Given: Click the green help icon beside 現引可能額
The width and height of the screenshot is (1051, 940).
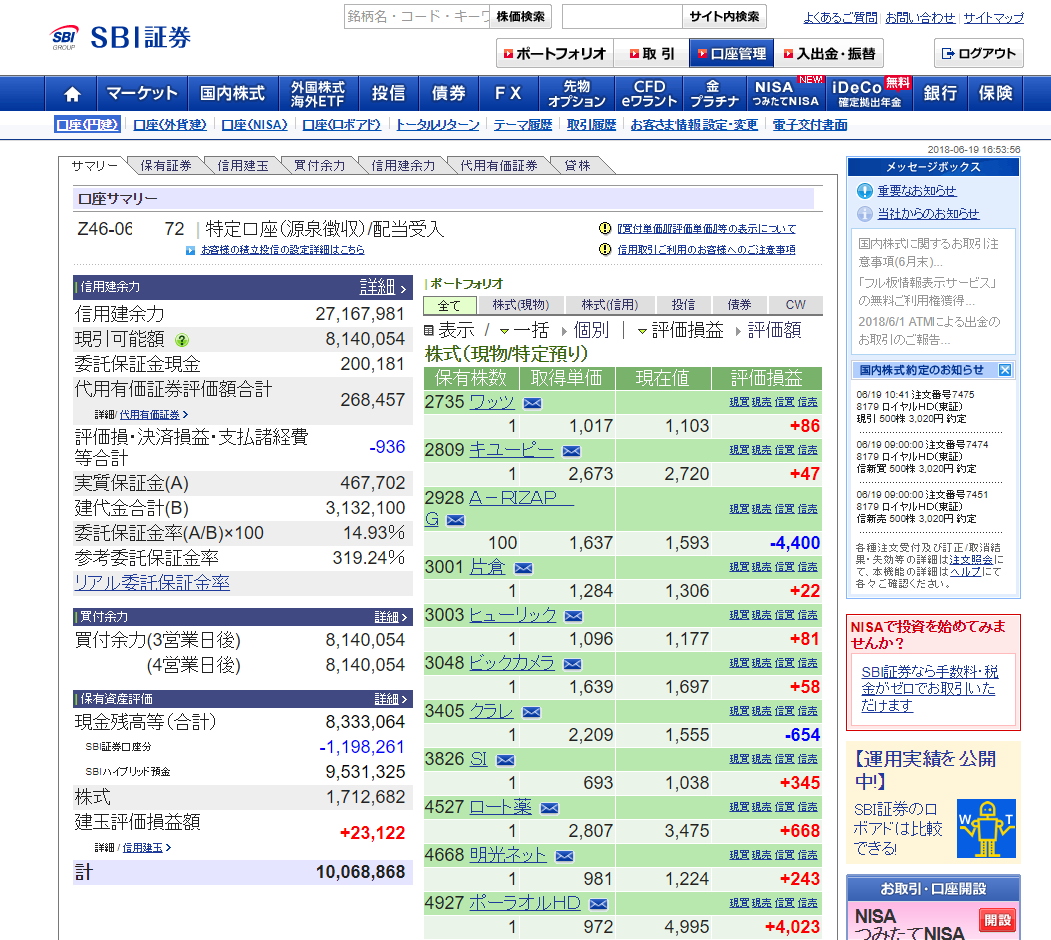Looking at the screenshot, I should click(x=182, y=340).
